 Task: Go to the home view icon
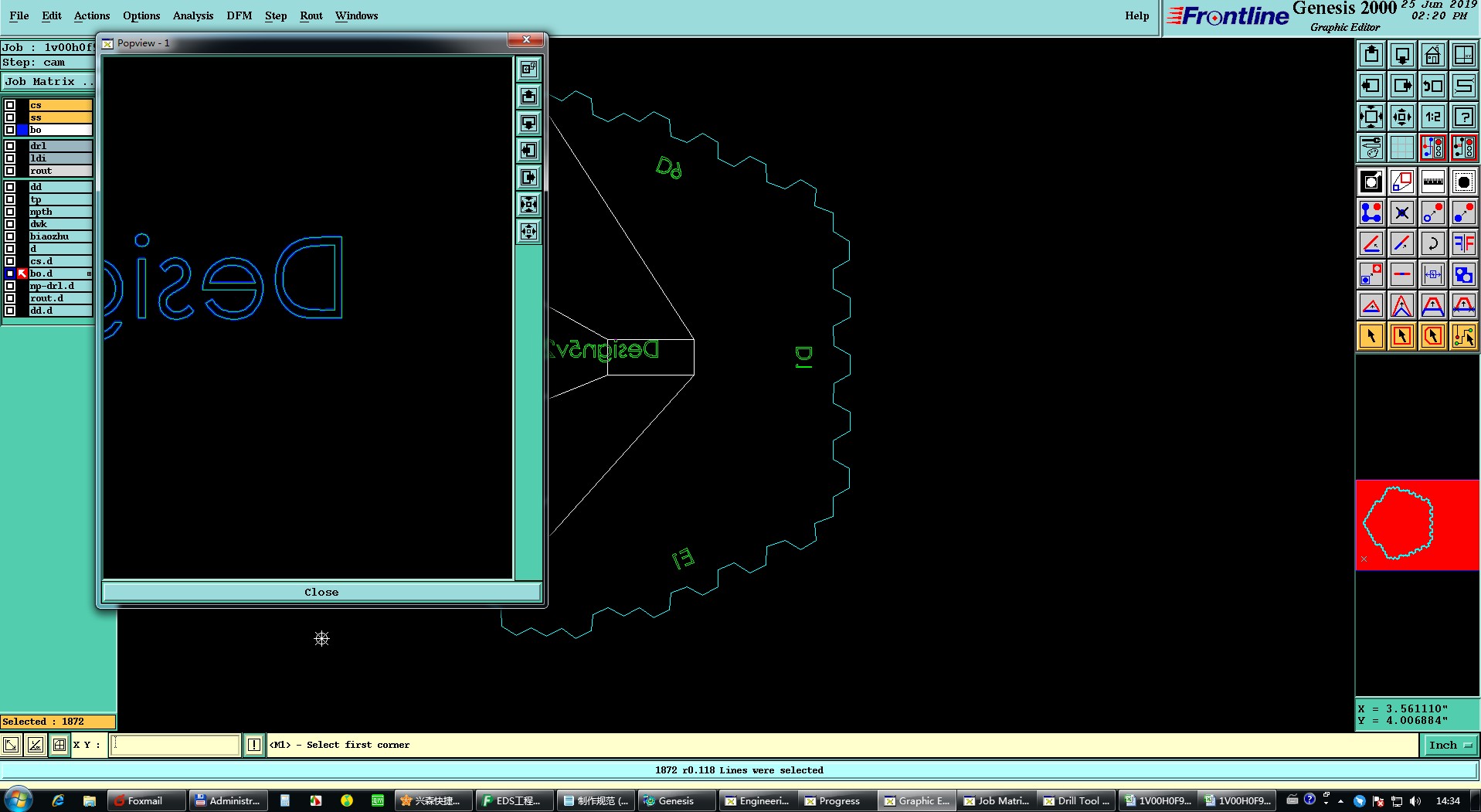click(x=1433, y=55)
